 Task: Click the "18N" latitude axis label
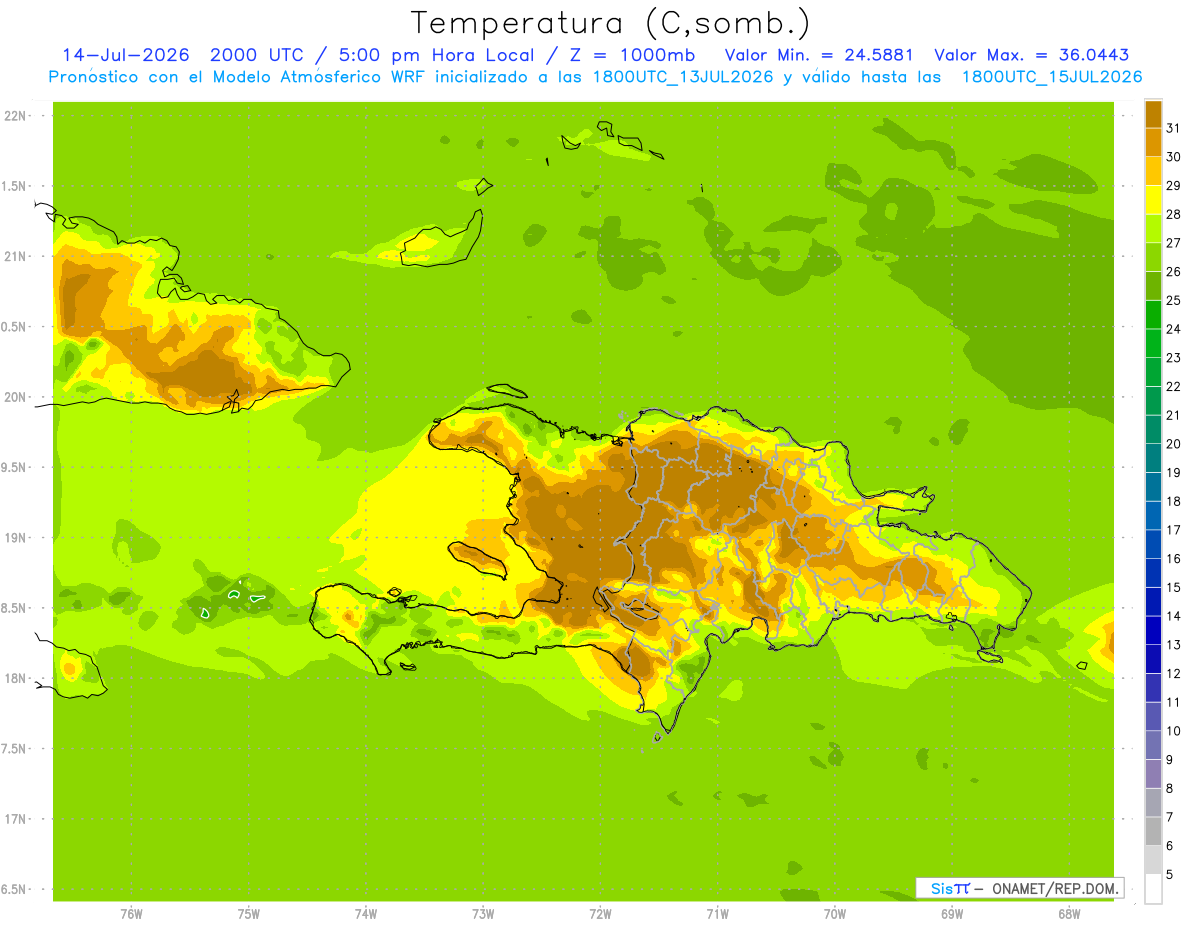tap(14, 678)
